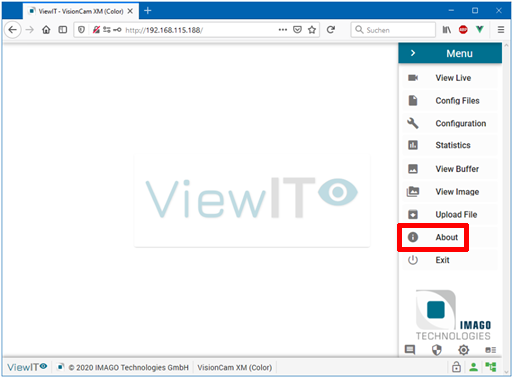Open the browser hamburger menu

tap(501, 30)
